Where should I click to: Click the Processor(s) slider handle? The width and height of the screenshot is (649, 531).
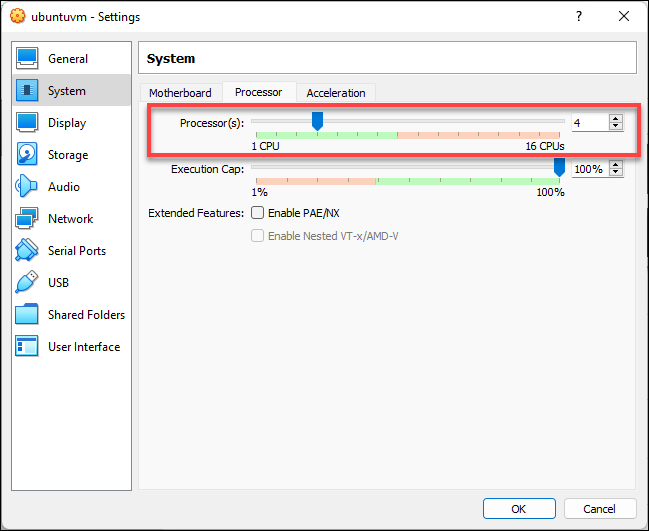point(317,121)
